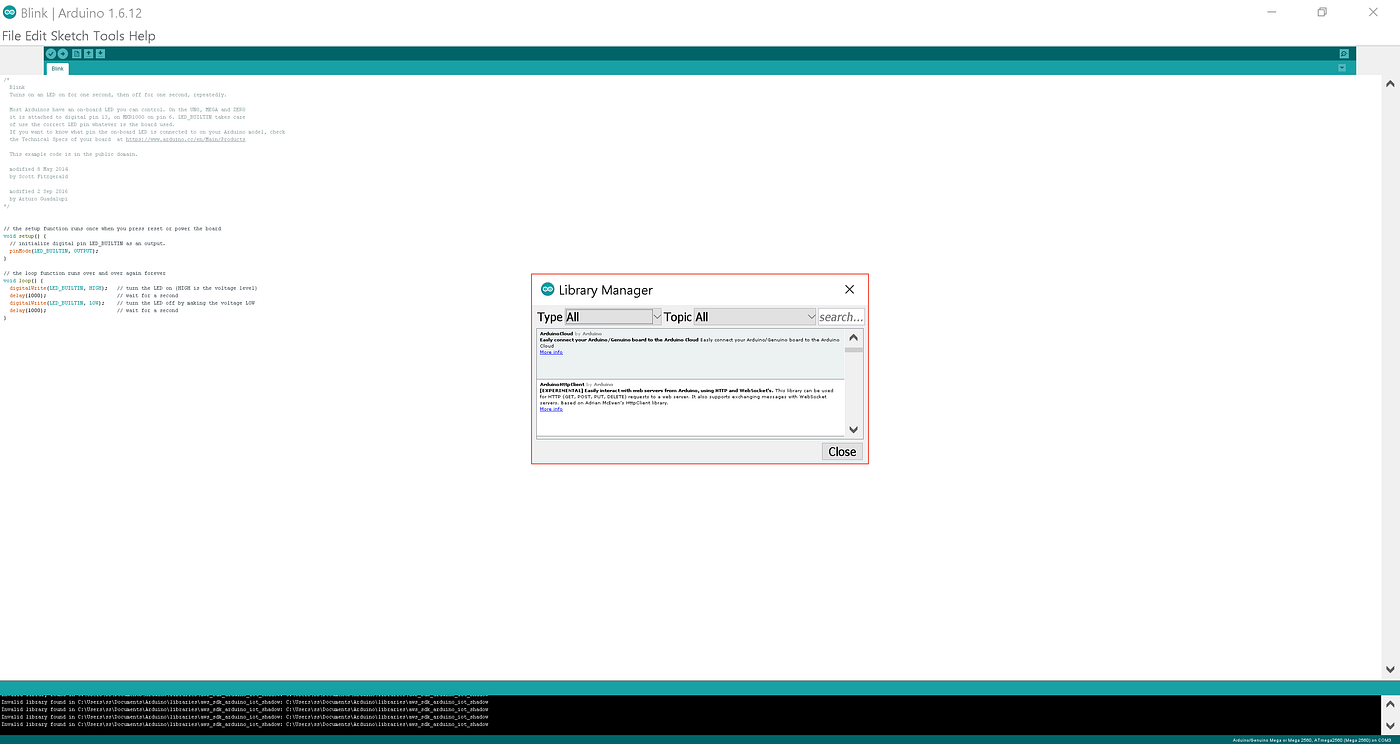Click the Verify sketch checkmark icon
The height and width of the screenshot is (744, 1400).
point(51,53)
